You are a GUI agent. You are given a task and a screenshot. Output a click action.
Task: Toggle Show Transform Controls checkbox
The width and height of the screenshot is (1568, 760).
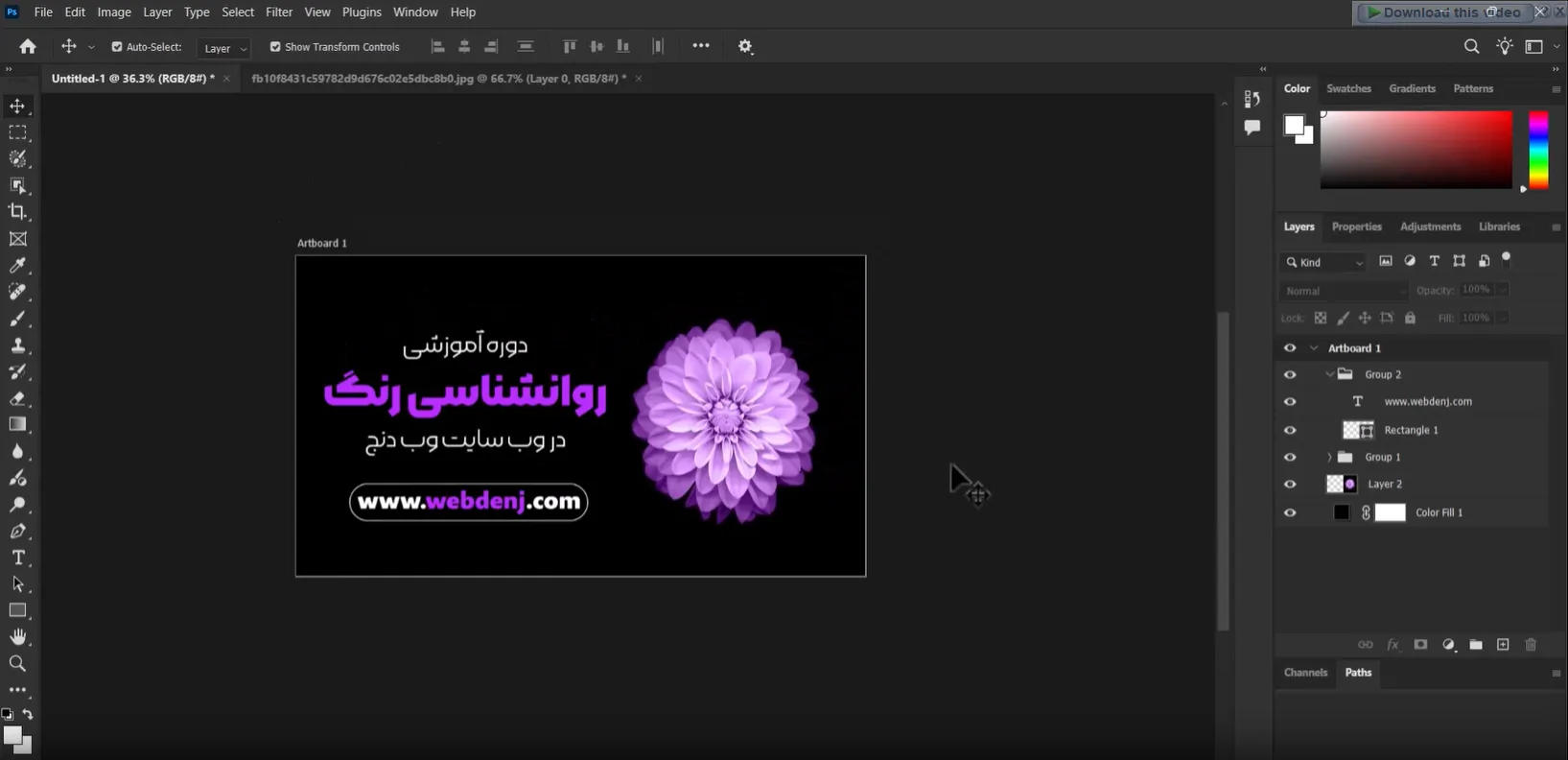[x=275, y=46]
